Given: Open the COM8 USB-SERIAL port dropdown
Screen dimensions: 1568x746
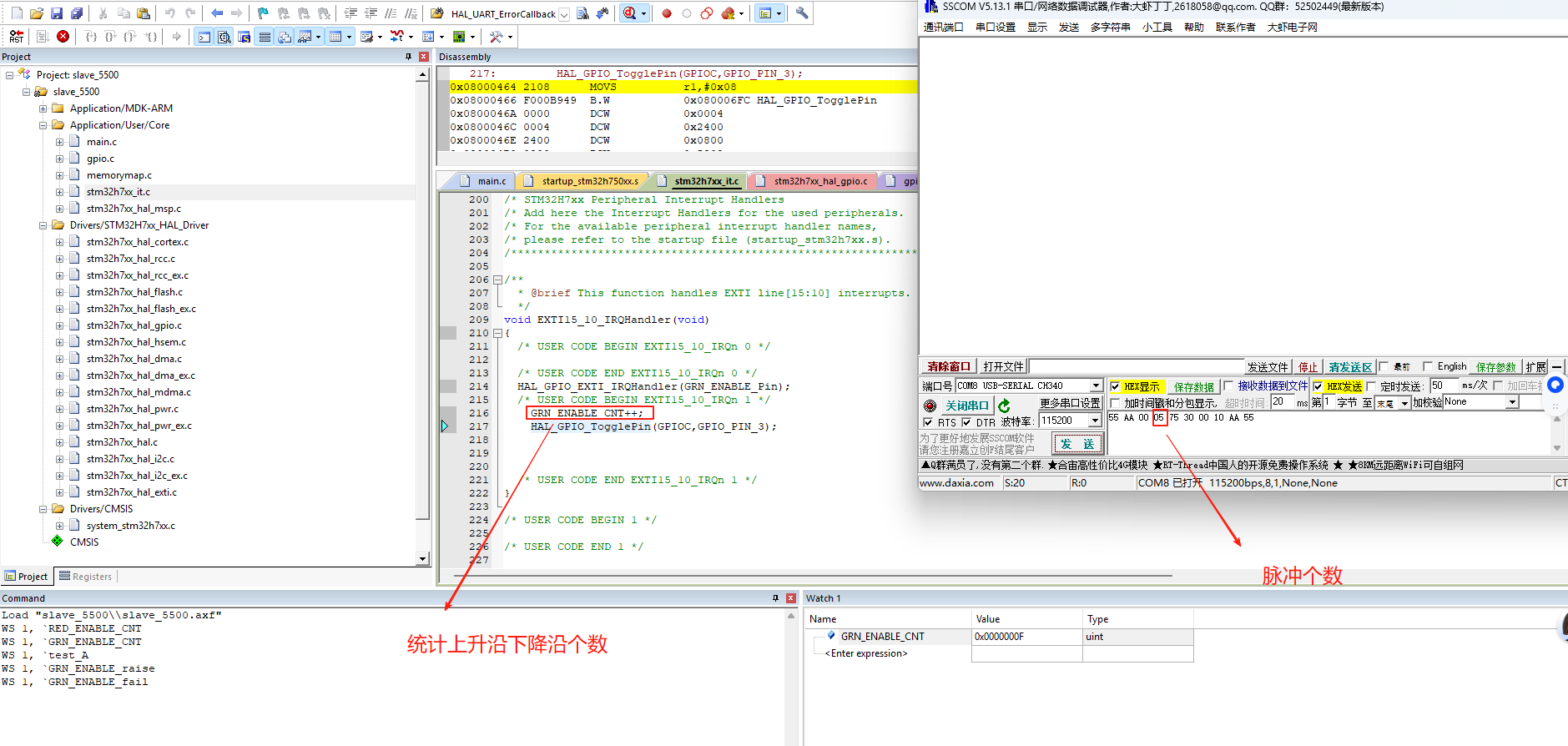Looking at the screenshot, I should pos(1096,386).
